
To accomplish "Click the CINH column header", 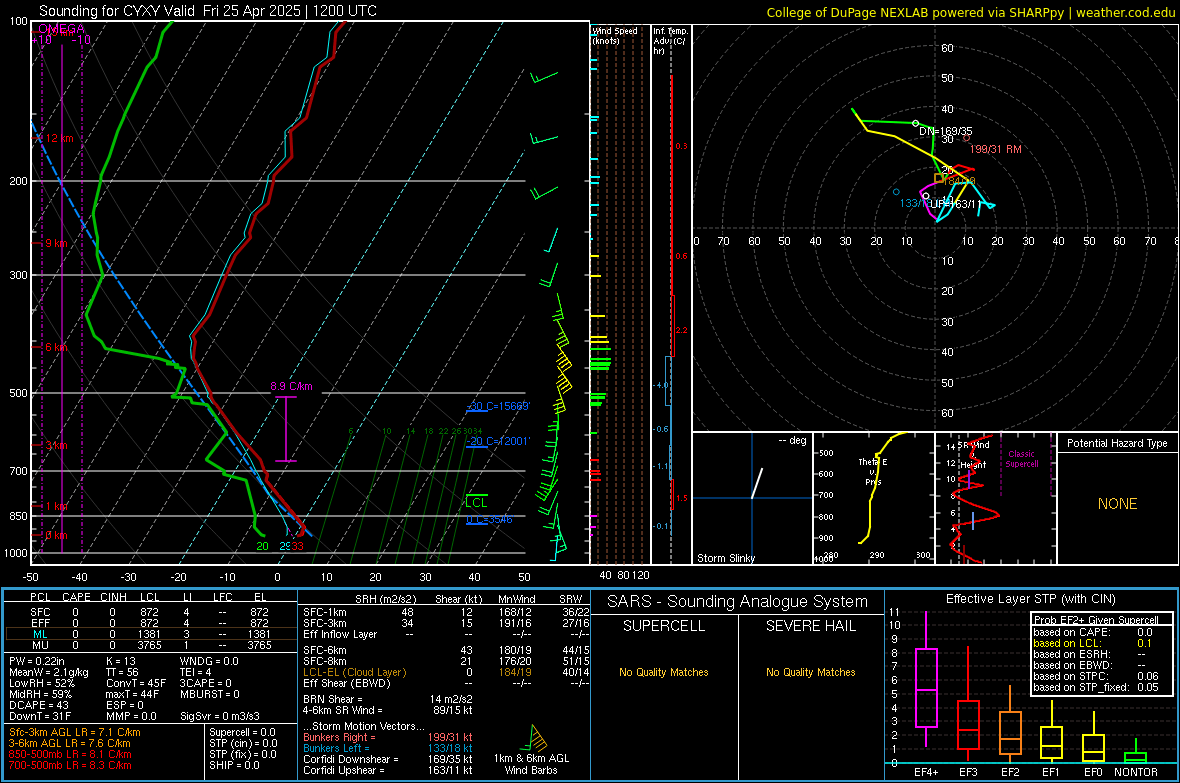I will tap(114, 597).
